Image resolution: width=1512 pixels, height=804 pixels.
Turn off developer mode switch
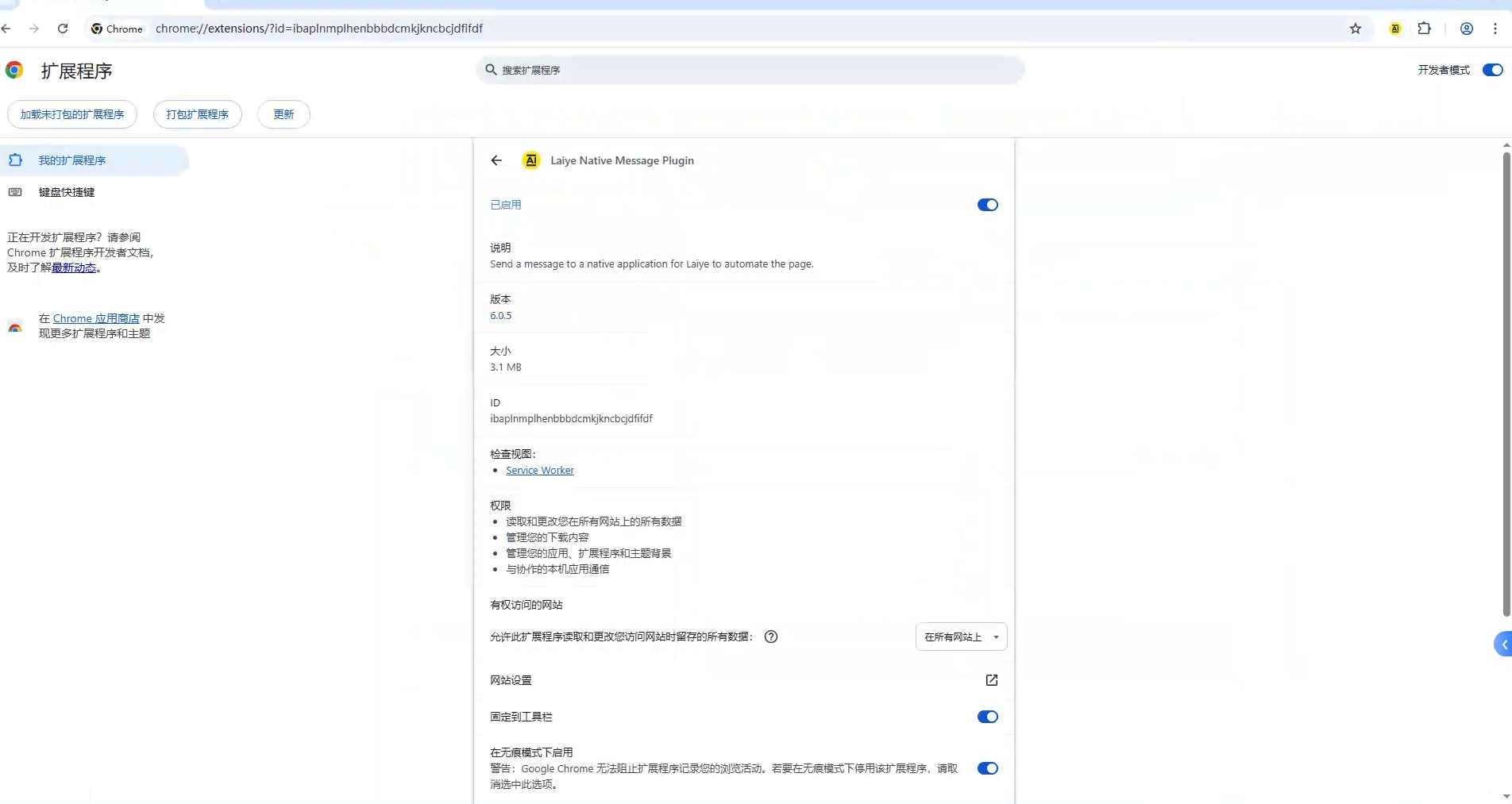(x=1492, y=70)
